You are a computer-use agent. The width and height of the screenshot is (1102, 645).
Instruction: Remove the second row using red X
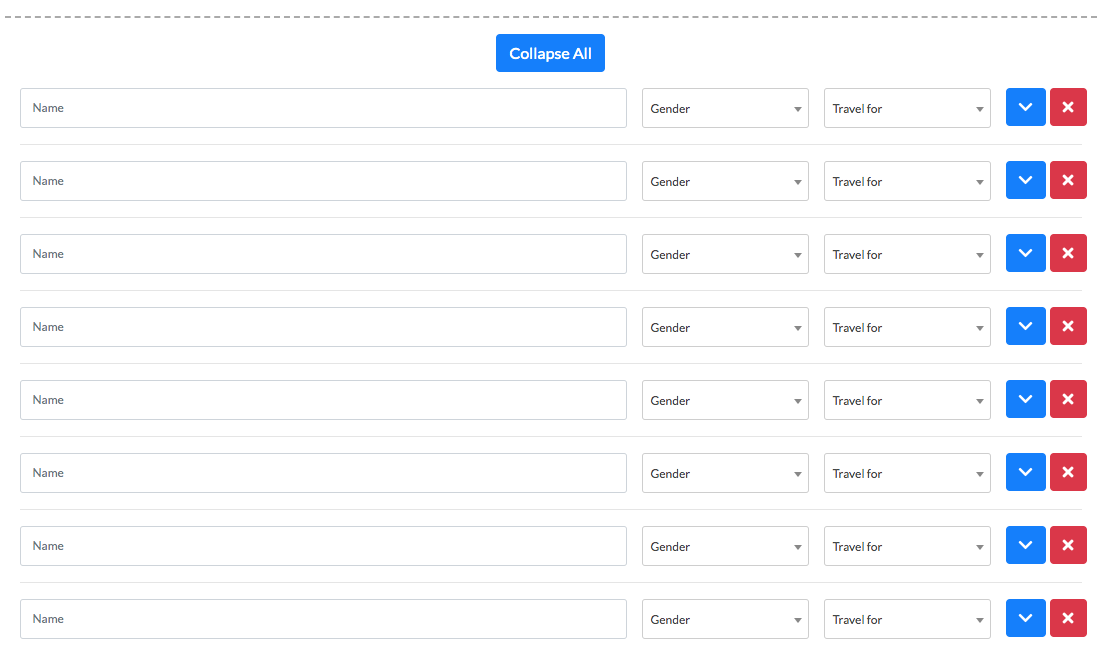coord(1068,181)
